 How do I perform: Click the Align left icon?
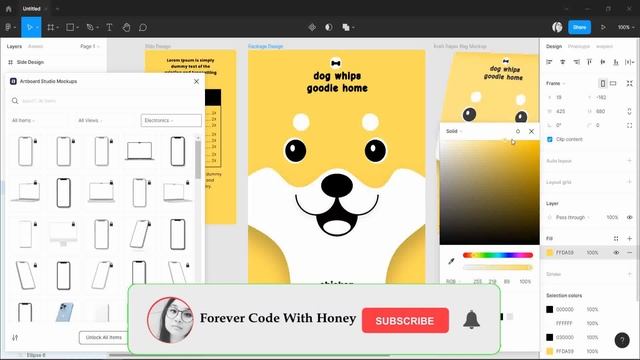click(549, 62)
